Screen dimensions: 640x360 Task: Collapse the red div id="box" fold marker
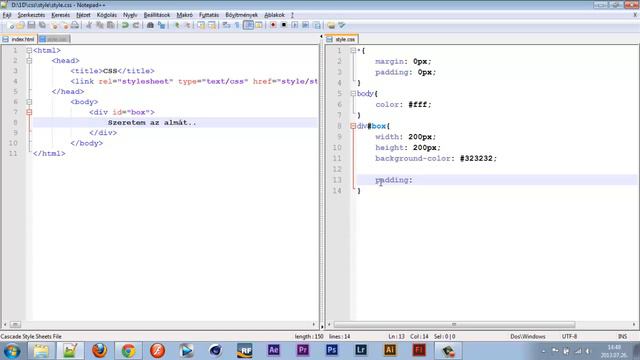[29, 112]
